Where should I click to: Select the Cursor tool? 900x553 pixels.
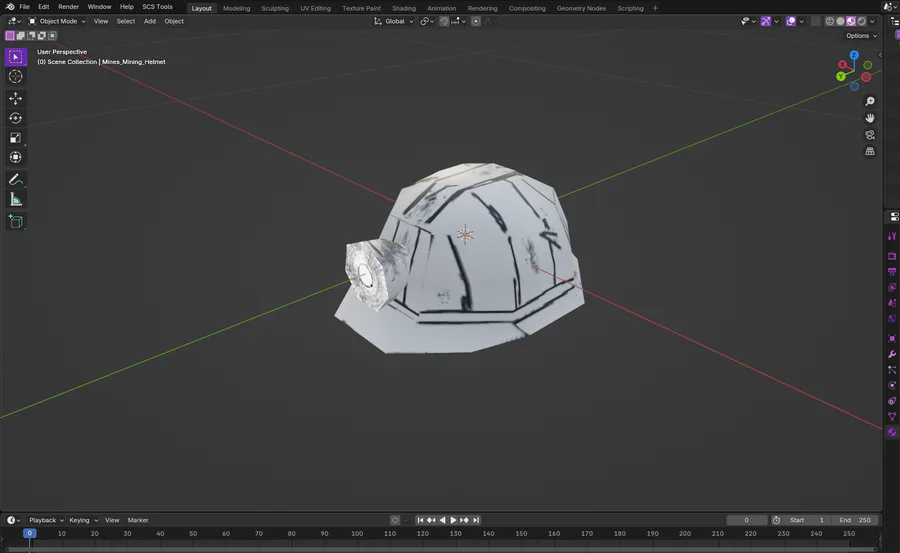[15, 76]
